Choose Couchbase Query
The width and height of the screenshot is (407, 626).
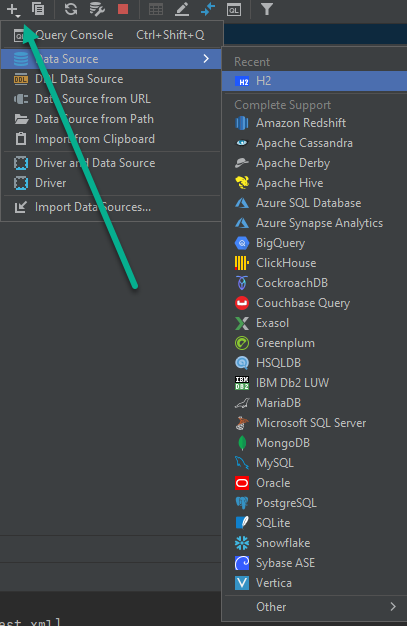[314, 303]
